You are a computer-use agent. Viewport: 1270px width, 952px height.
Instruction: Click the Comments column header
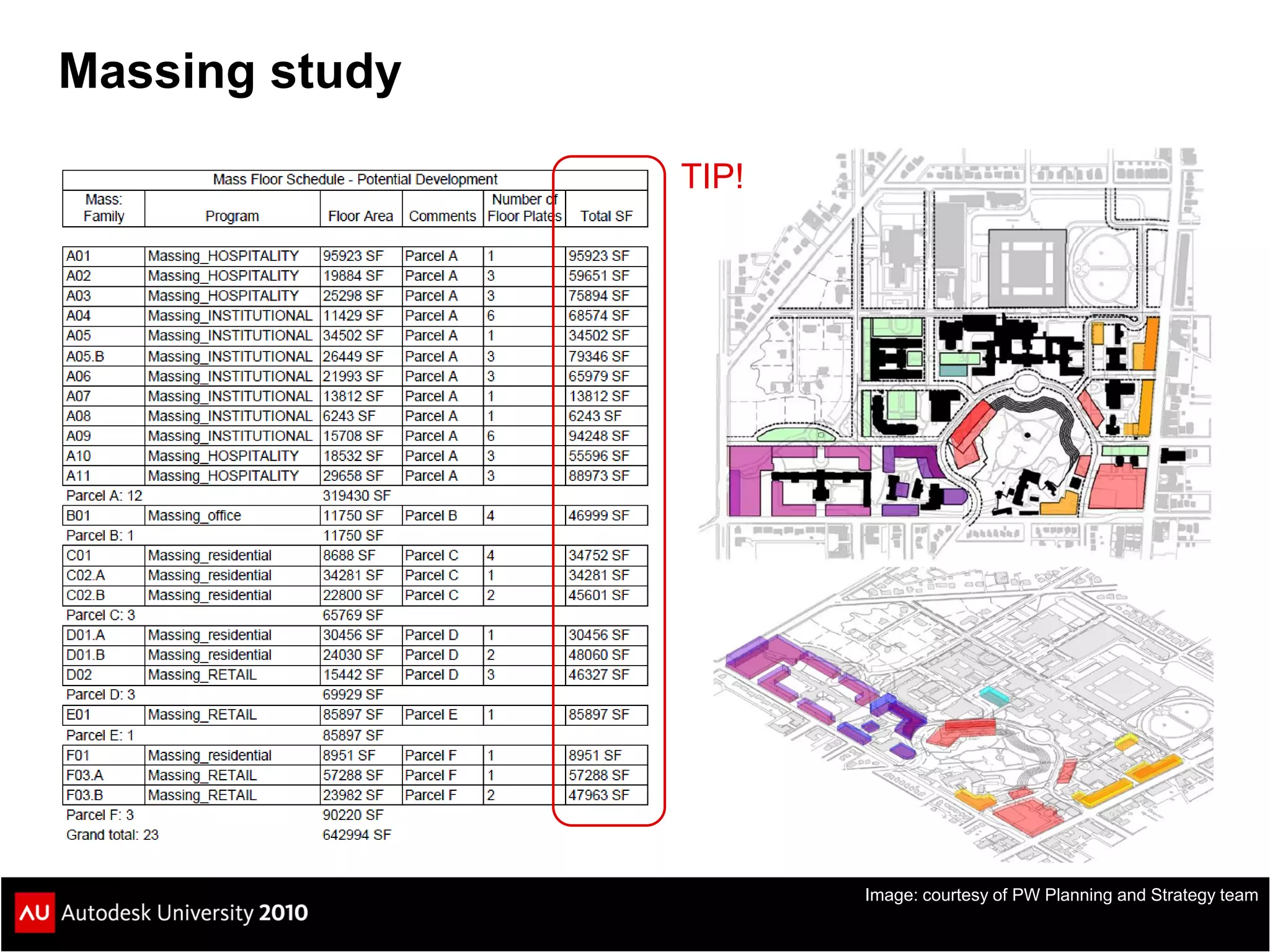(x=442, y=209)
